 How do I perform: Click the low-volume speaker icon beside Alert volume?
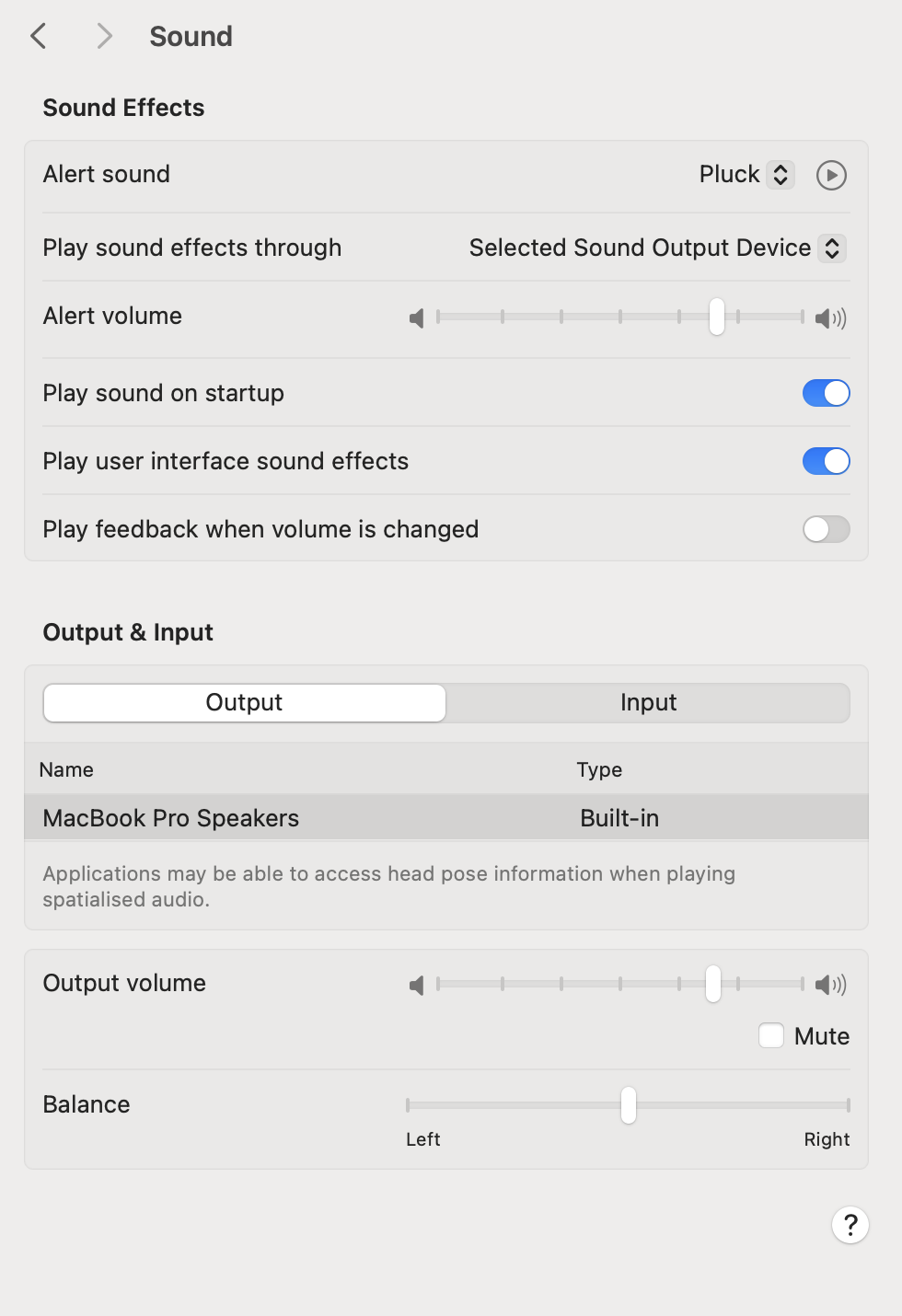[x=416, y=317]
